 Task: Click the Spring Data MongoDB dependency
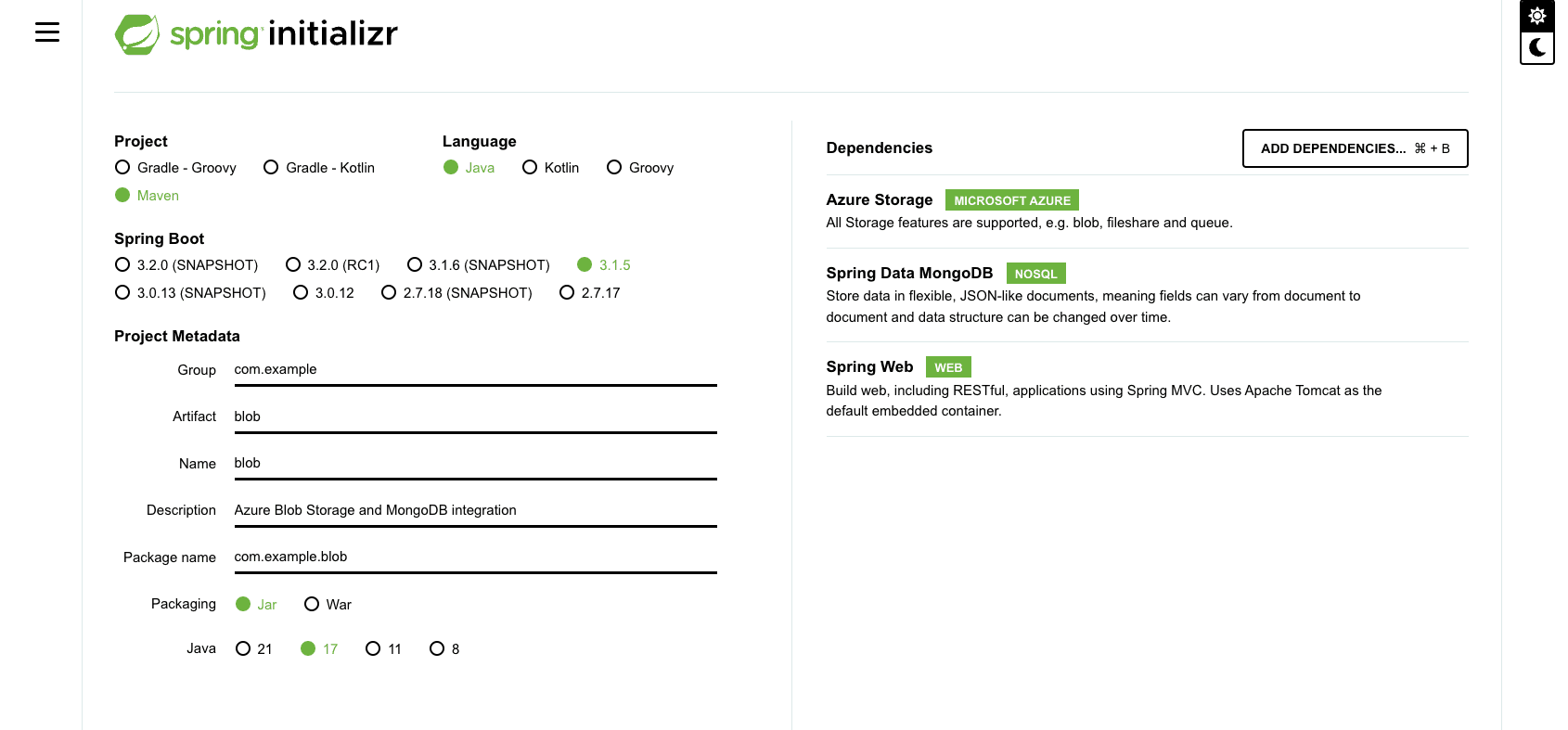pos(909,274)
